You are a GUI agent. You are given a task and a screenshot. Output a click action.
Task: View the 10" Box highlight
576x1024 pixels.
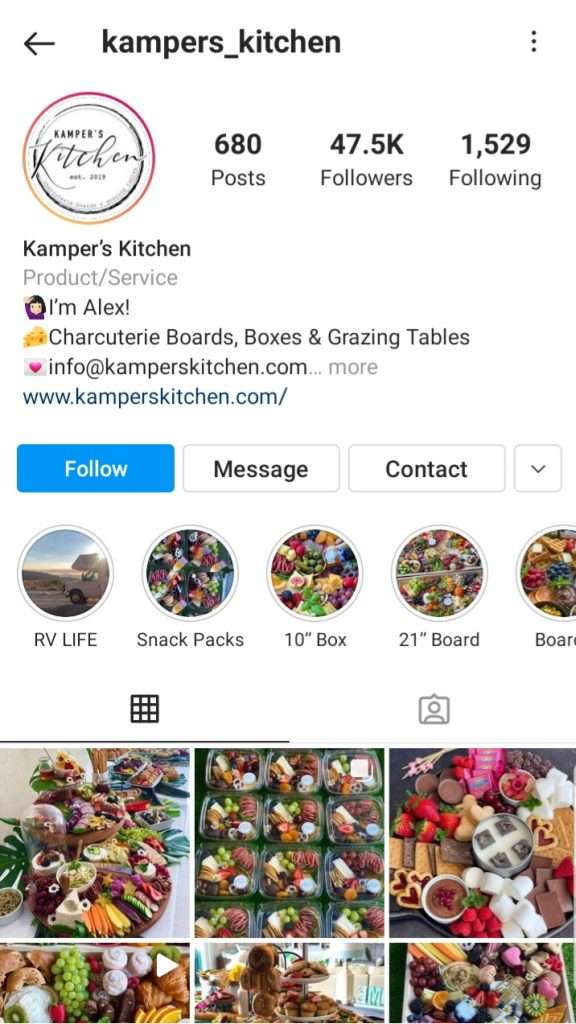(x=315, y=573)
